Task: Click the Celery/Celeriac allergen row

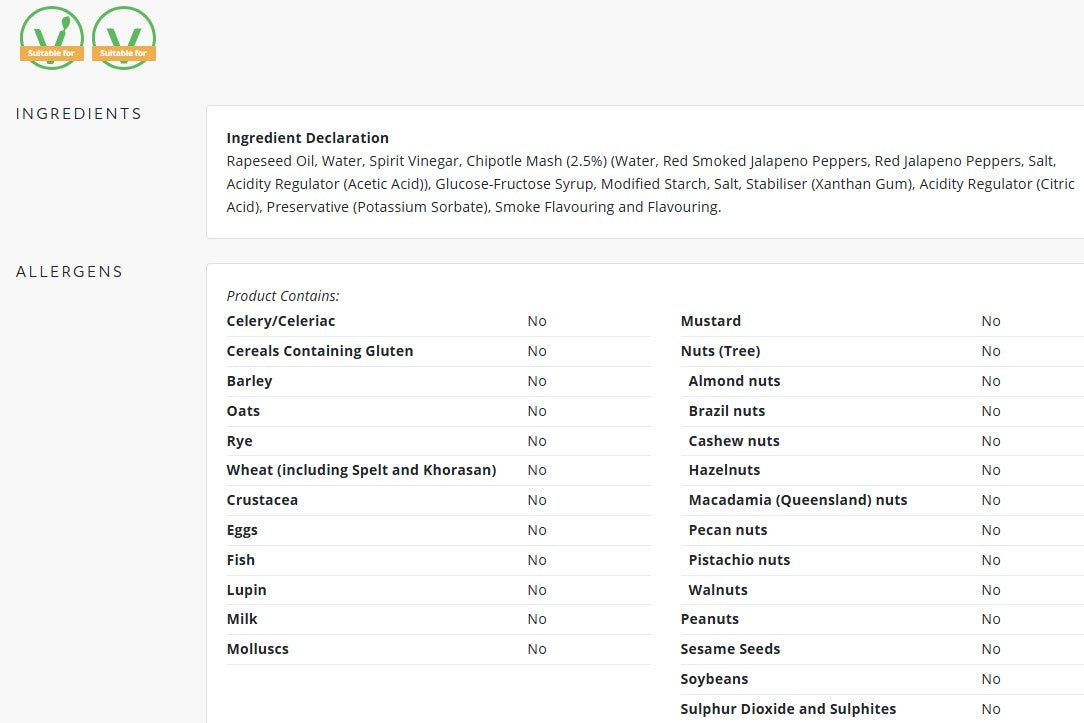Action: 281,321
